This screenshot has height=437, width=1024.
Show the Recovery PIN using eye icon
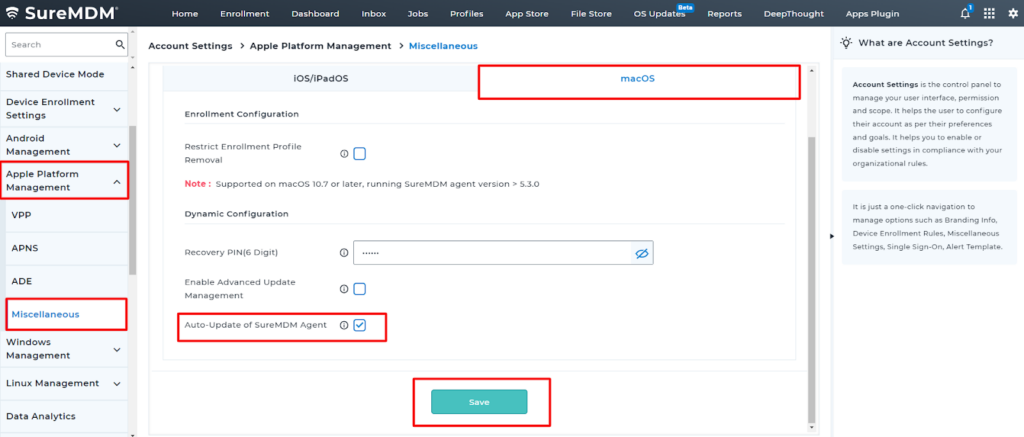(642, 254)
